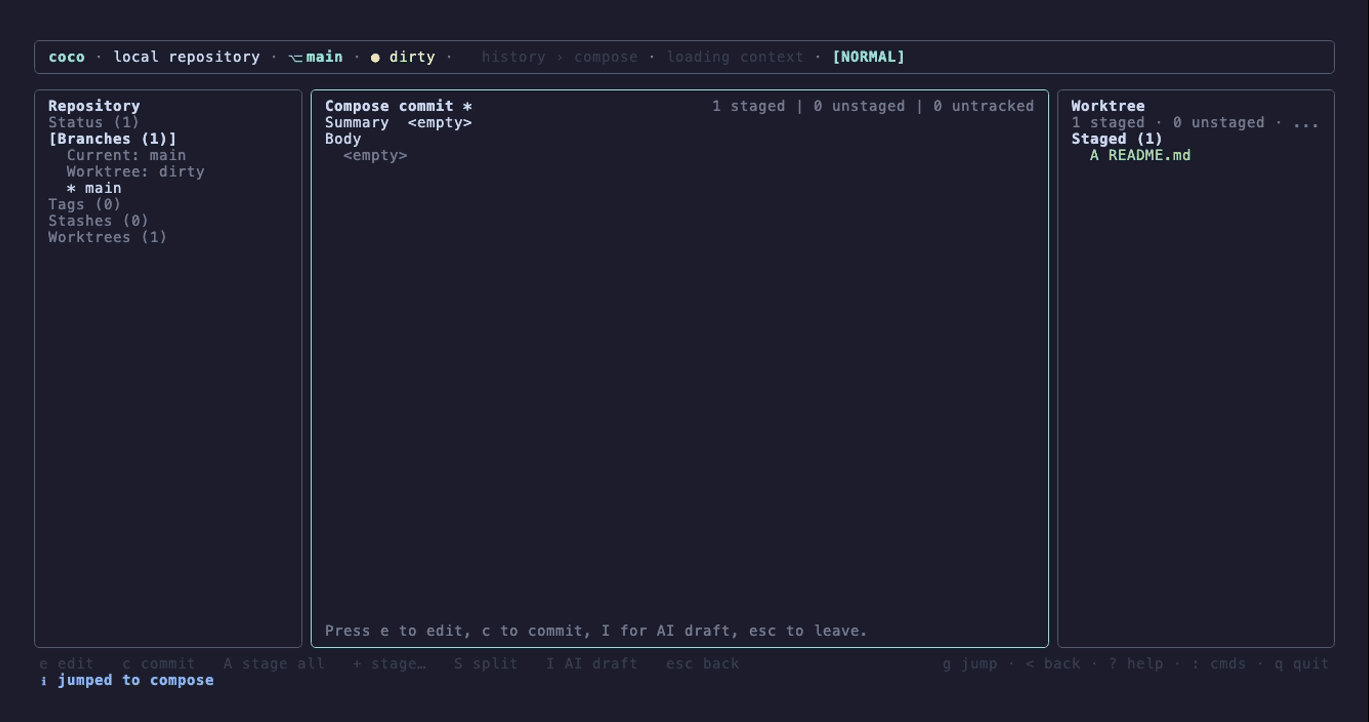The image size is (1369, 722).
Task: Click the Repository panel title
Action: point(94,106)
